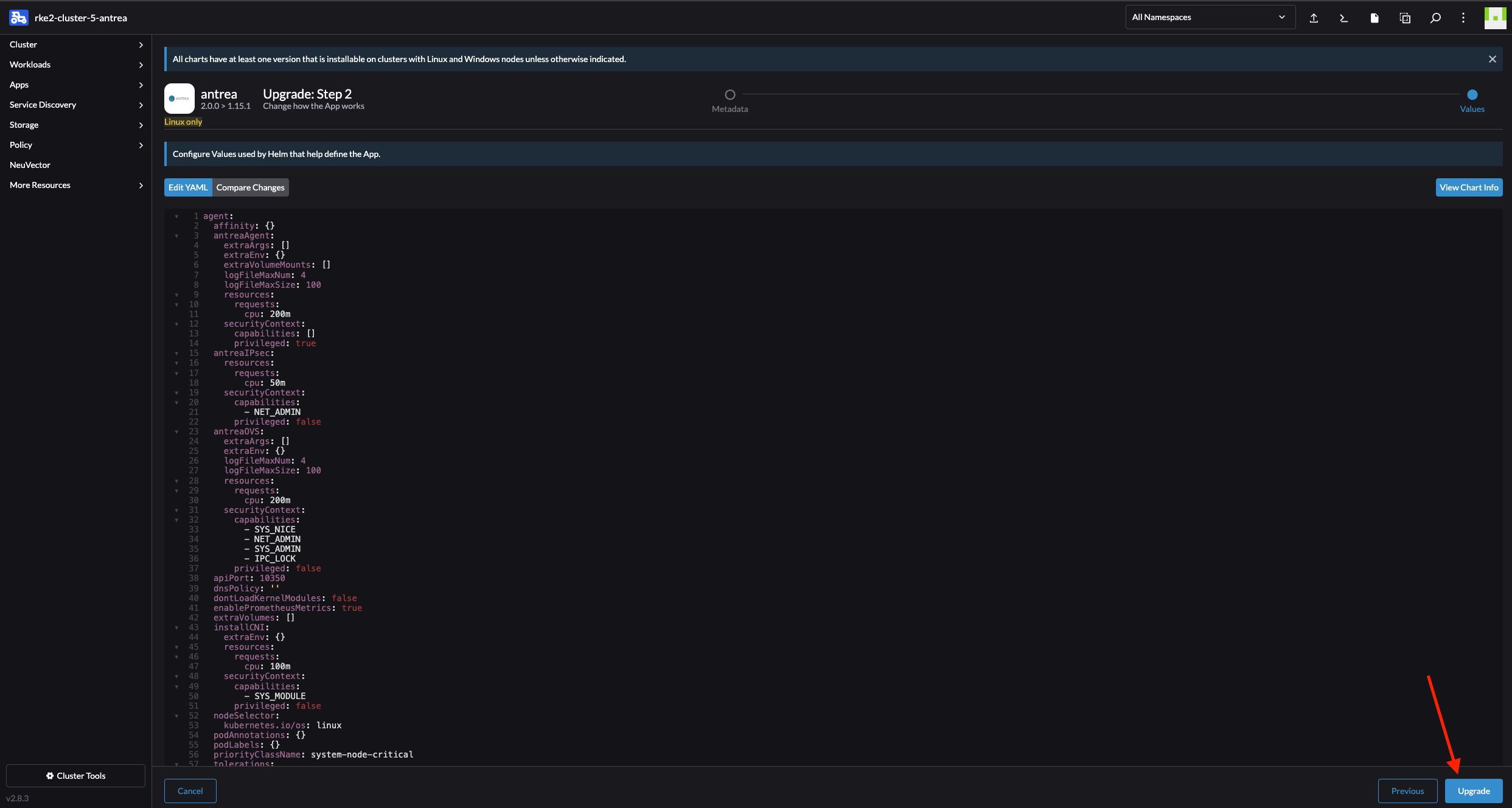
Task: Click the Previous button
Action: (1407, 791)
